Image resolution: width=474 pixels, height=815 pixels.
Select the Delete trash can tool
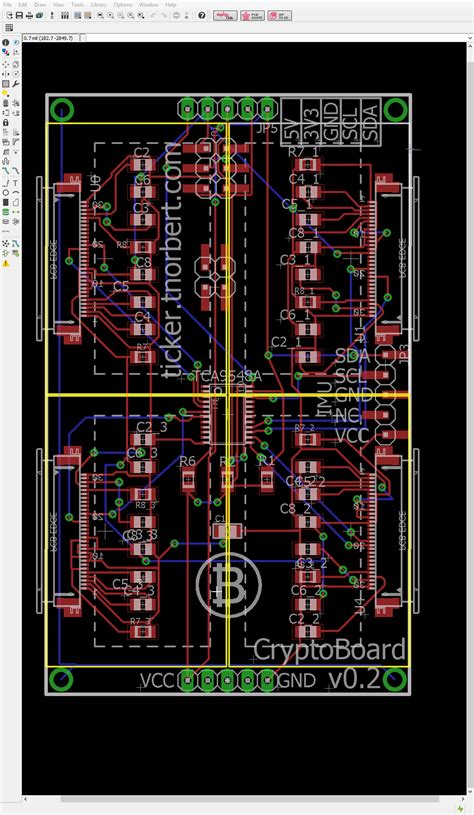coord(6,102)
